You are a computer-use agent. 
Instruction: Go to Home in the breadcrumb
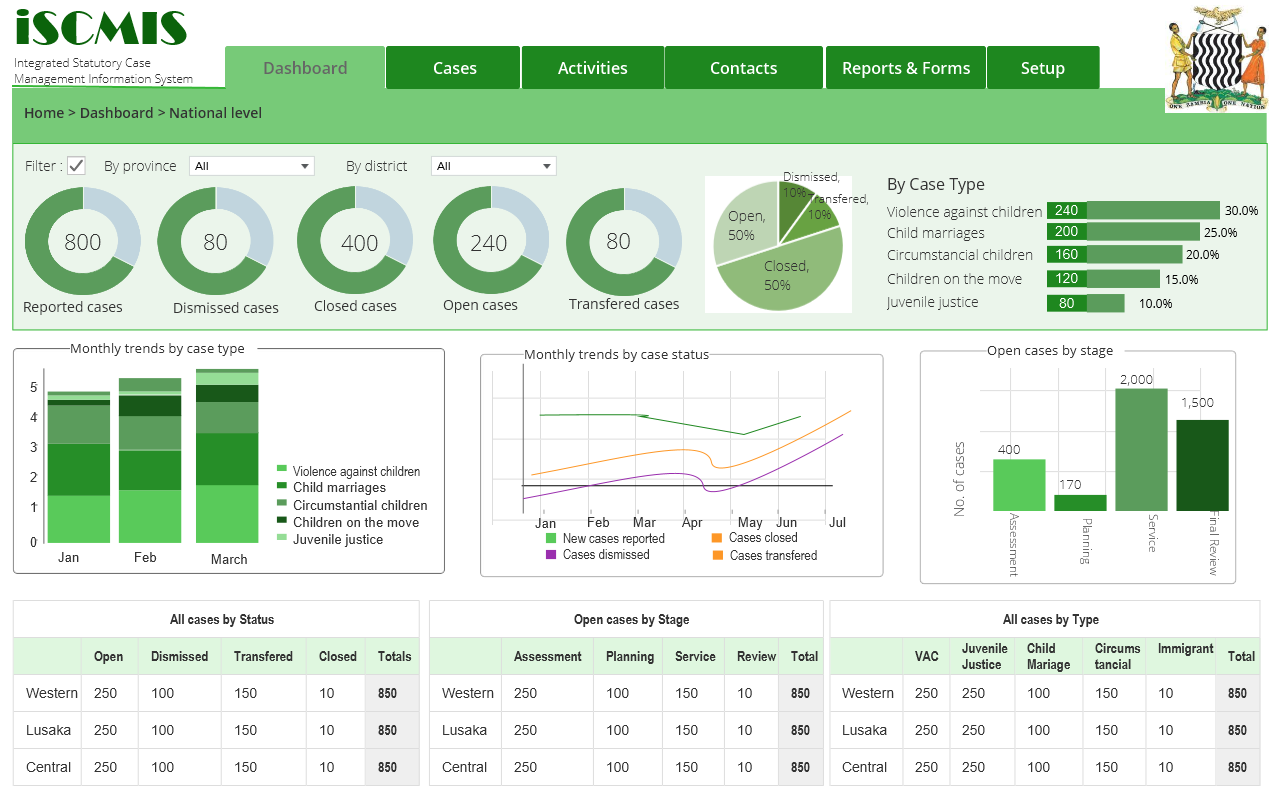44,113
